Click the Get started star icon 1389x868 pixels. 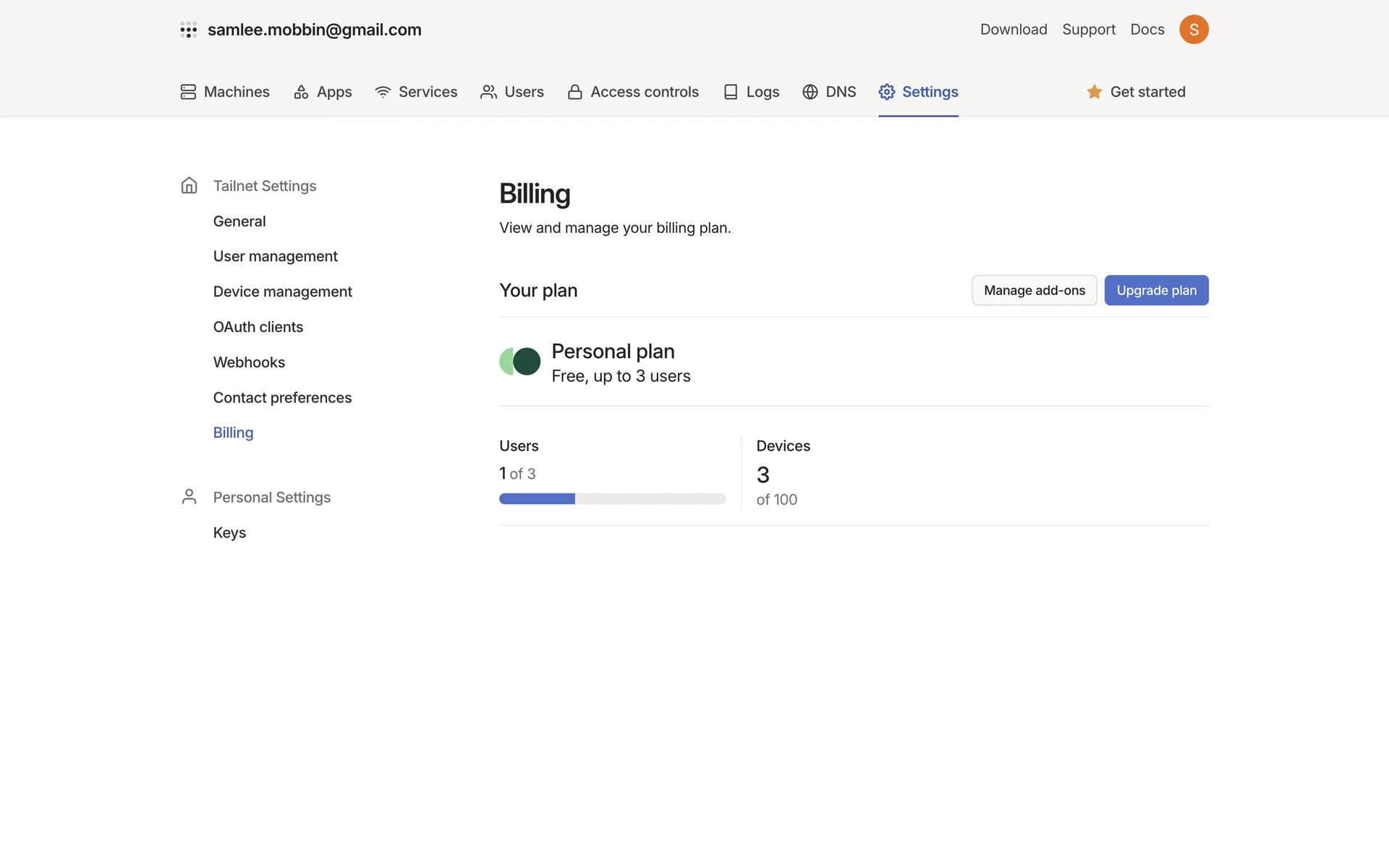(x=1095, y=92)
